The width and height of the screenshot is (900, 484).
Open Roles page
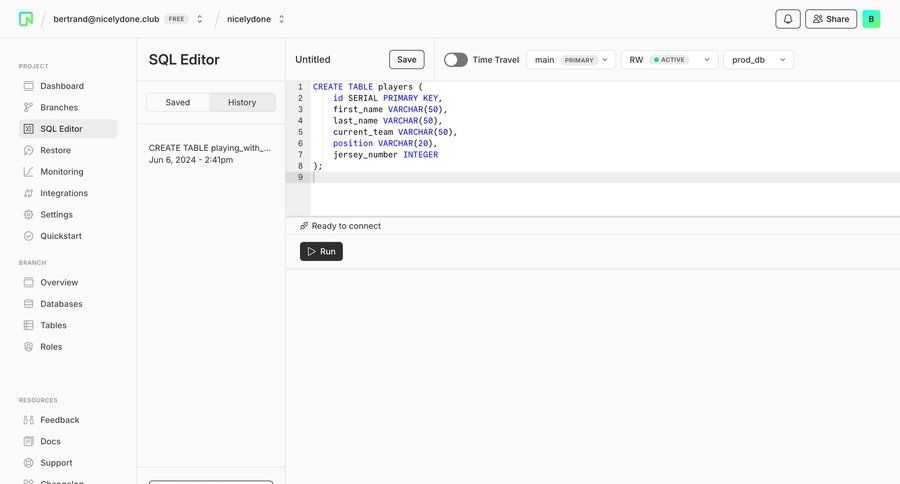68,347
